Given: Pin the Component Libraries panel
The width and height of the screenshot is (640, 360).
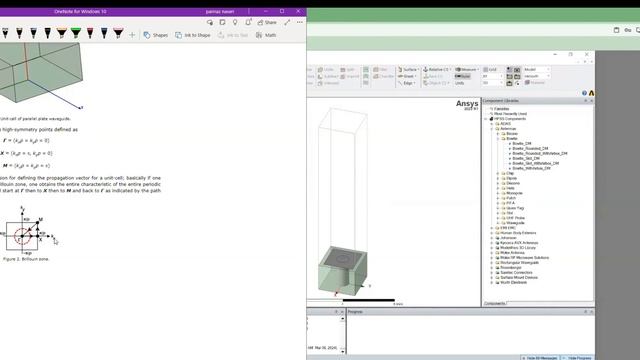Looking at the screenshot, I should (x=585, y=101).
